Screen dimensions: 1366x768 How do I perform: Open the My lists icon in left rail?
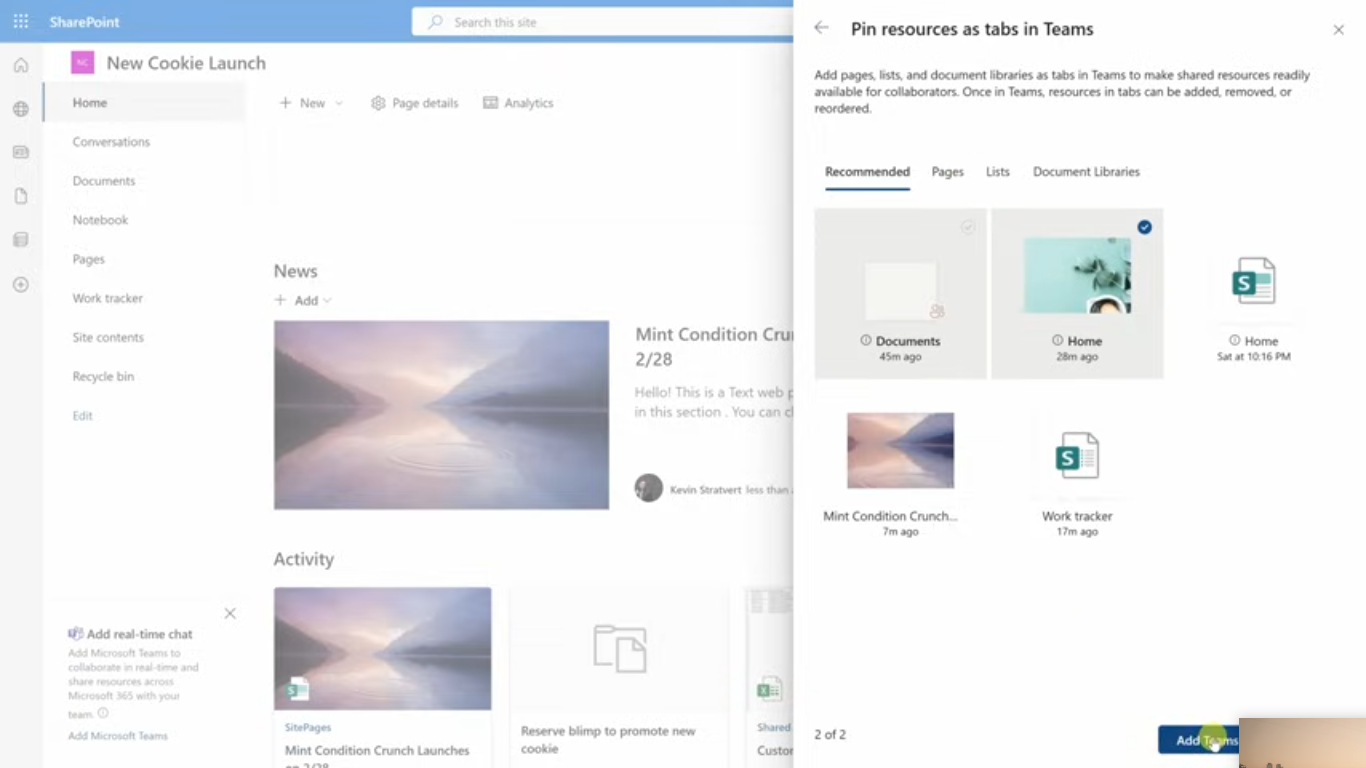pos(21,240)
